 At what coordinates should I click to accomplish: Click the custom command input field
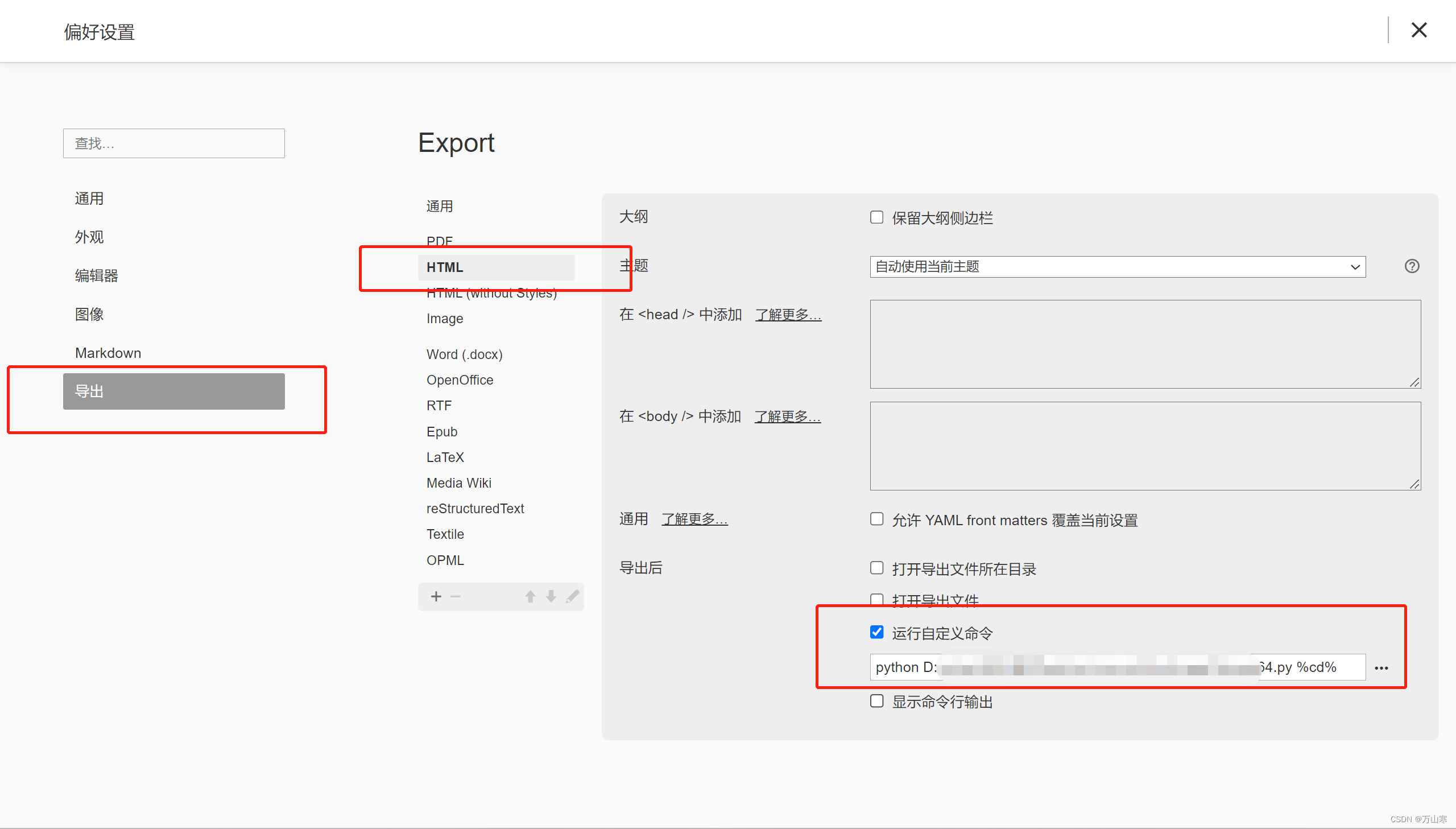click(x=1118, y=667)
